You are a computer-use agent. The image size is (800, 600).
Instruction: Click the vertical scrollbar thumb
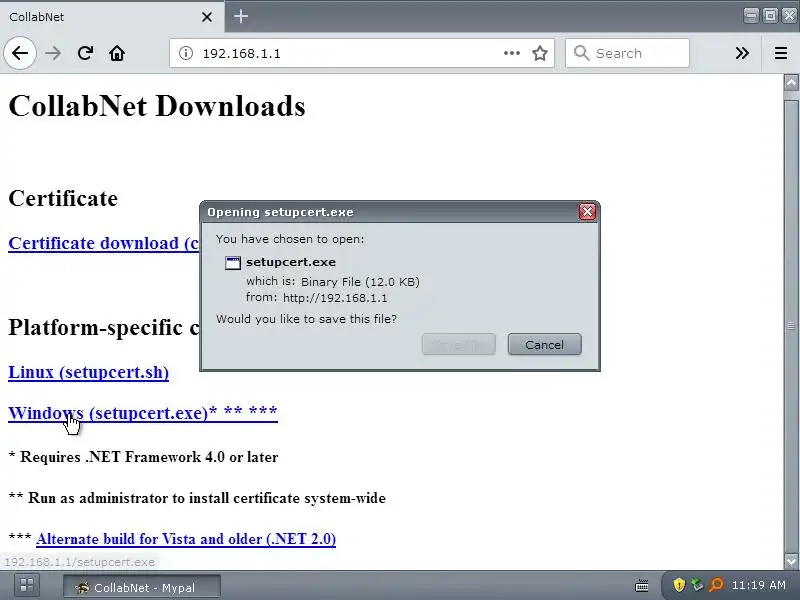791,325
